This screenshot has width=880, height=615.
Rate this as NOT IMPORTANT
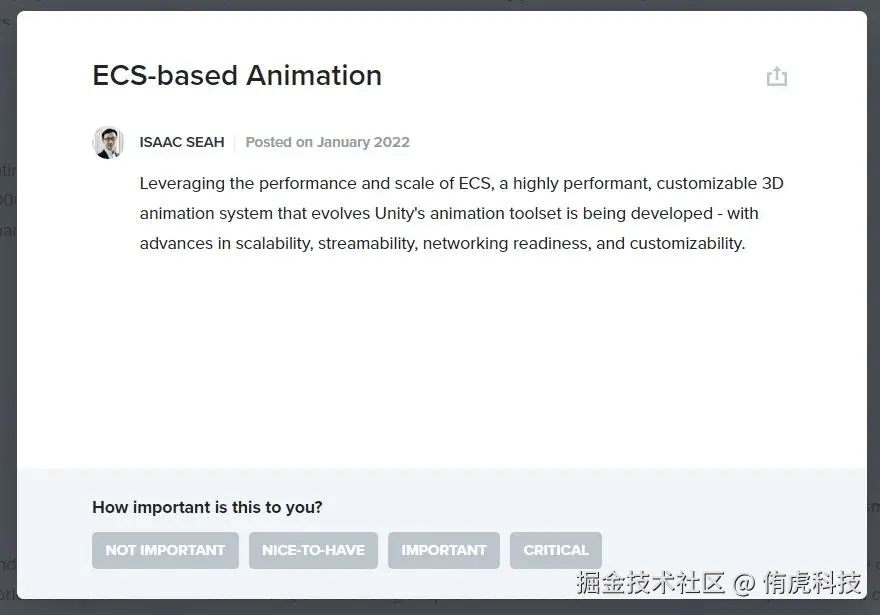165,550
